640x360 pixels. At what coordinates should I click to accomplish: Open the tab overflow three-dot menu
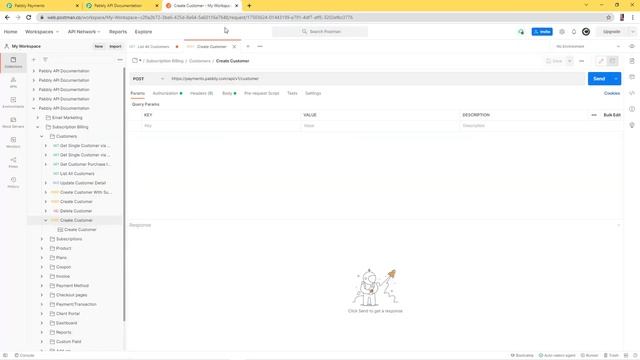pyautogui.click(x=260, y=47)
